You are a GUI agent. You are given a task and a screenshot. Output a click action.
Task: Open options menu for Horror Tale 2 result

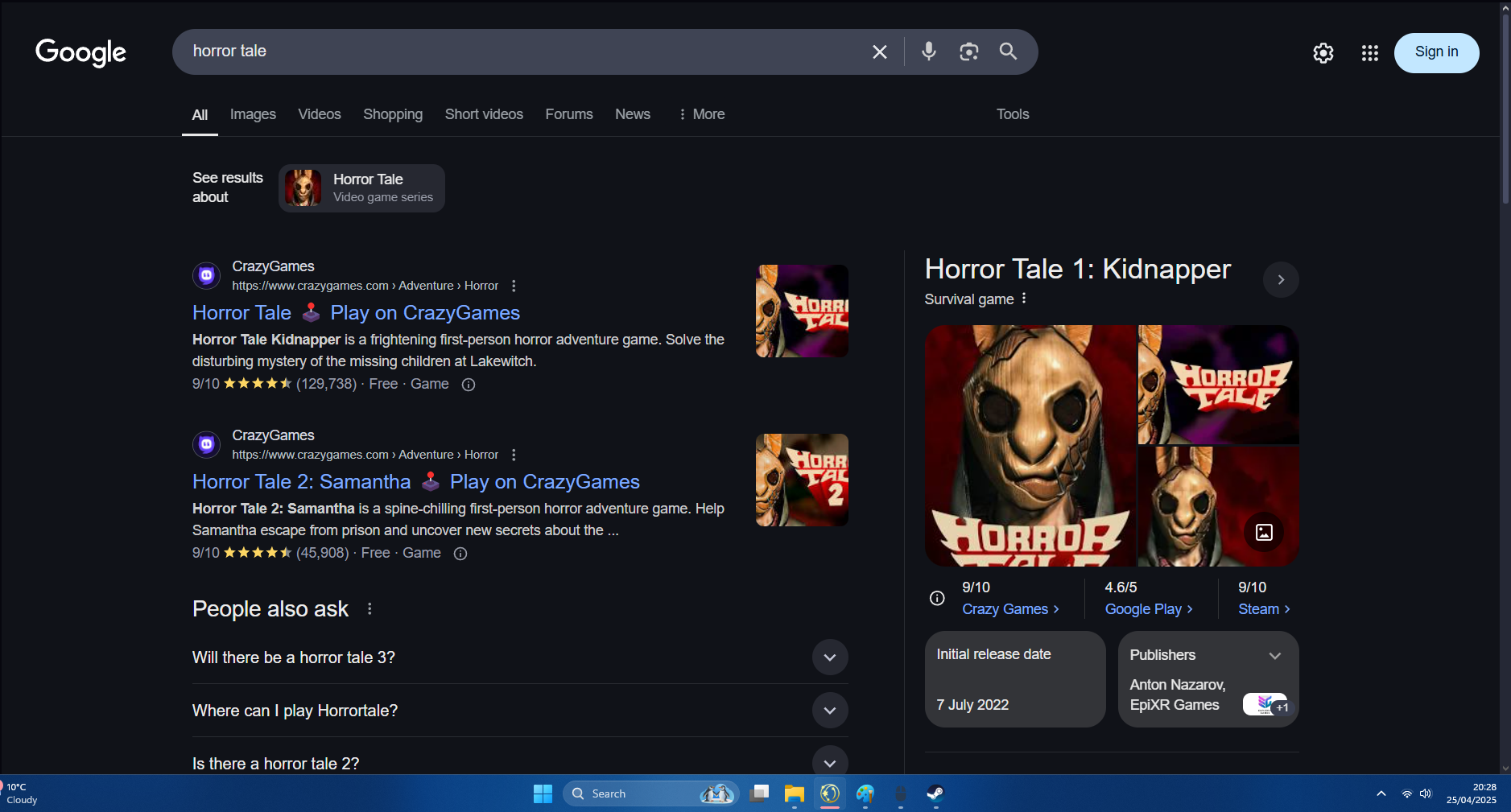coord(514,455)
